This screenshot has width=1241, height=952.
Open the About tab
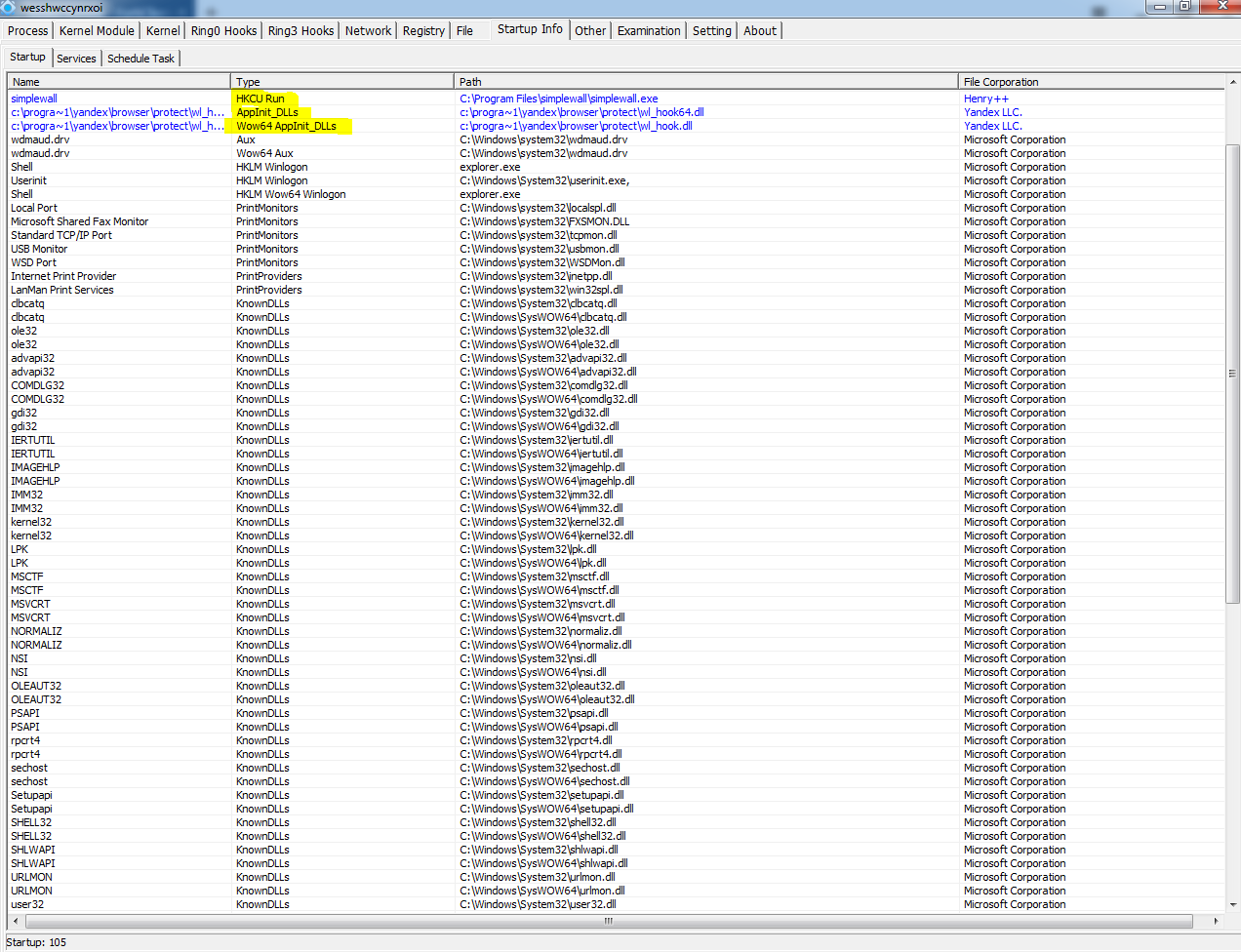click(760, 30)
